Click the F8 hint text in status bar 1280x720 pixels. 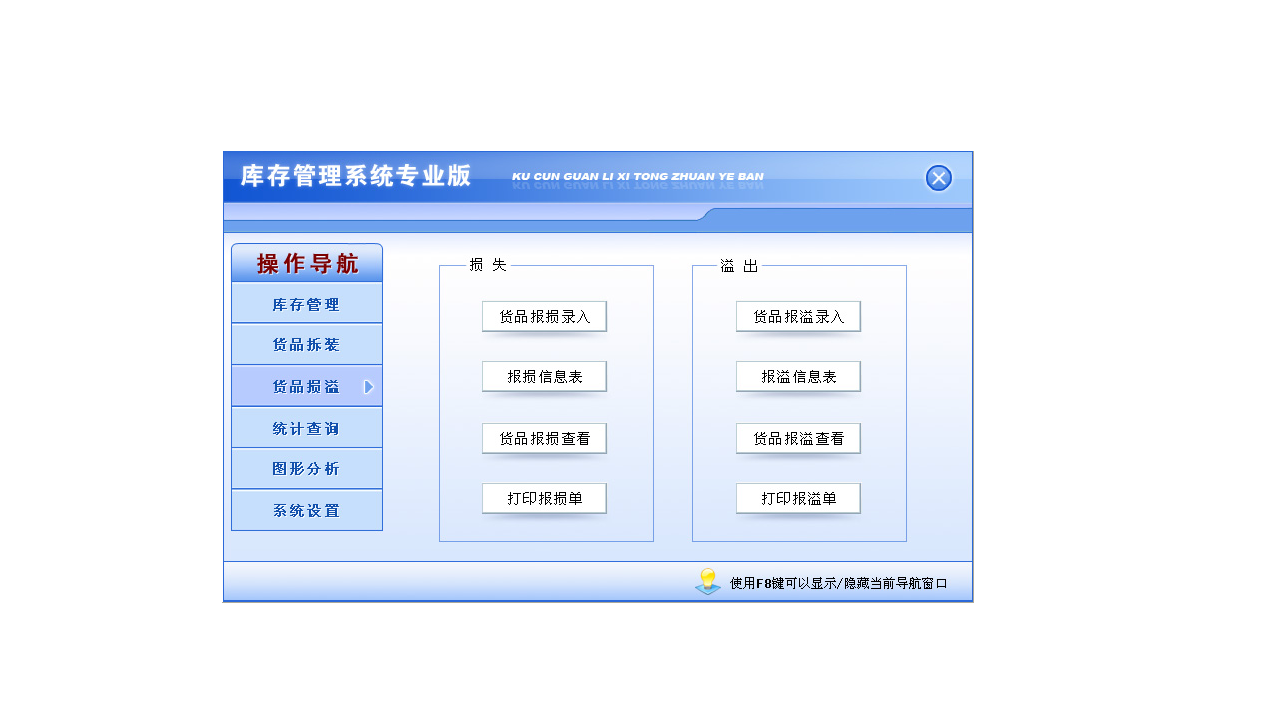click(836, 581)
